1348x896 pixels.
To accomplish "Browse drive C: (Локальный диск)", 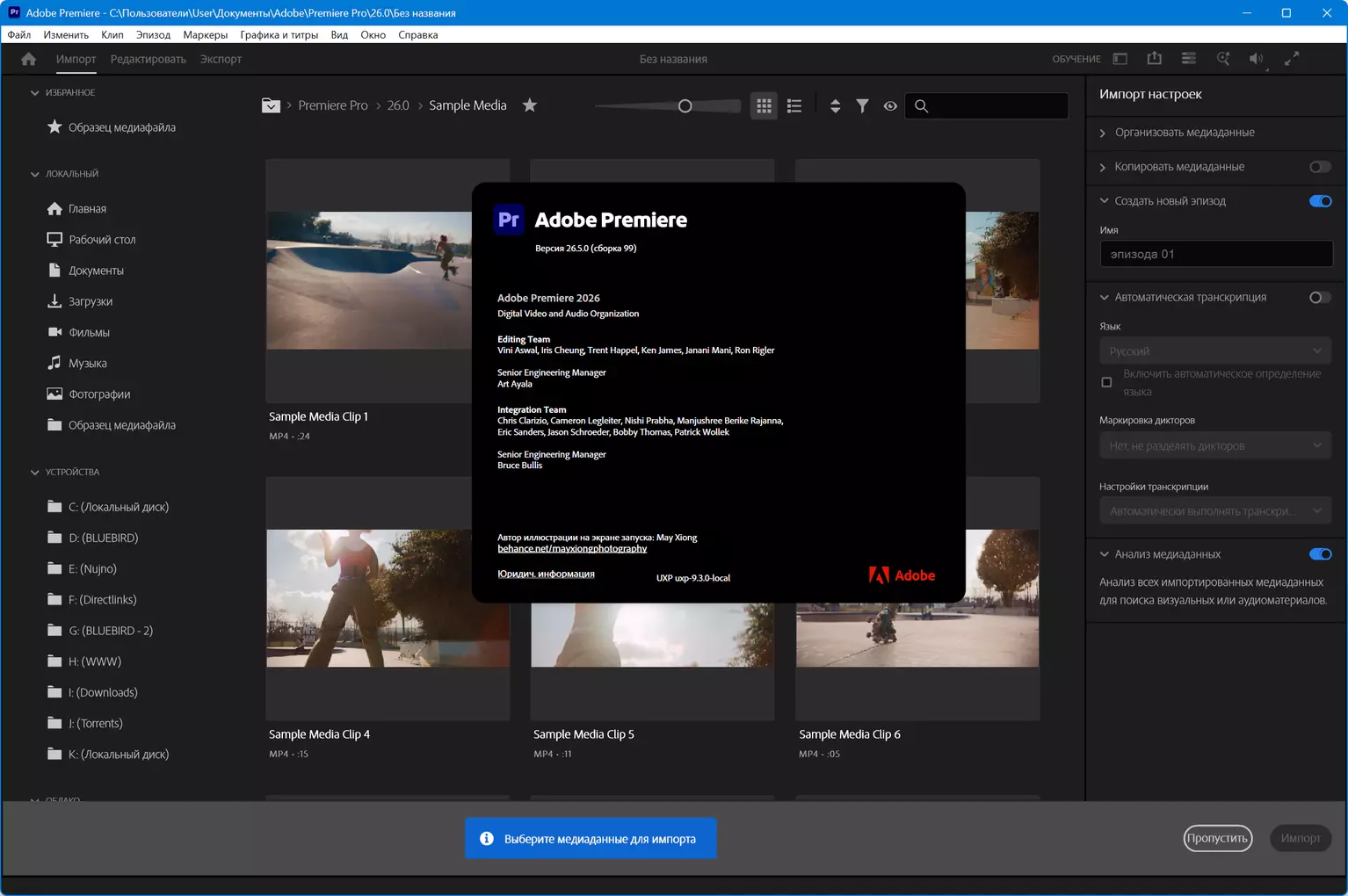I will click(x=108, y=507).
